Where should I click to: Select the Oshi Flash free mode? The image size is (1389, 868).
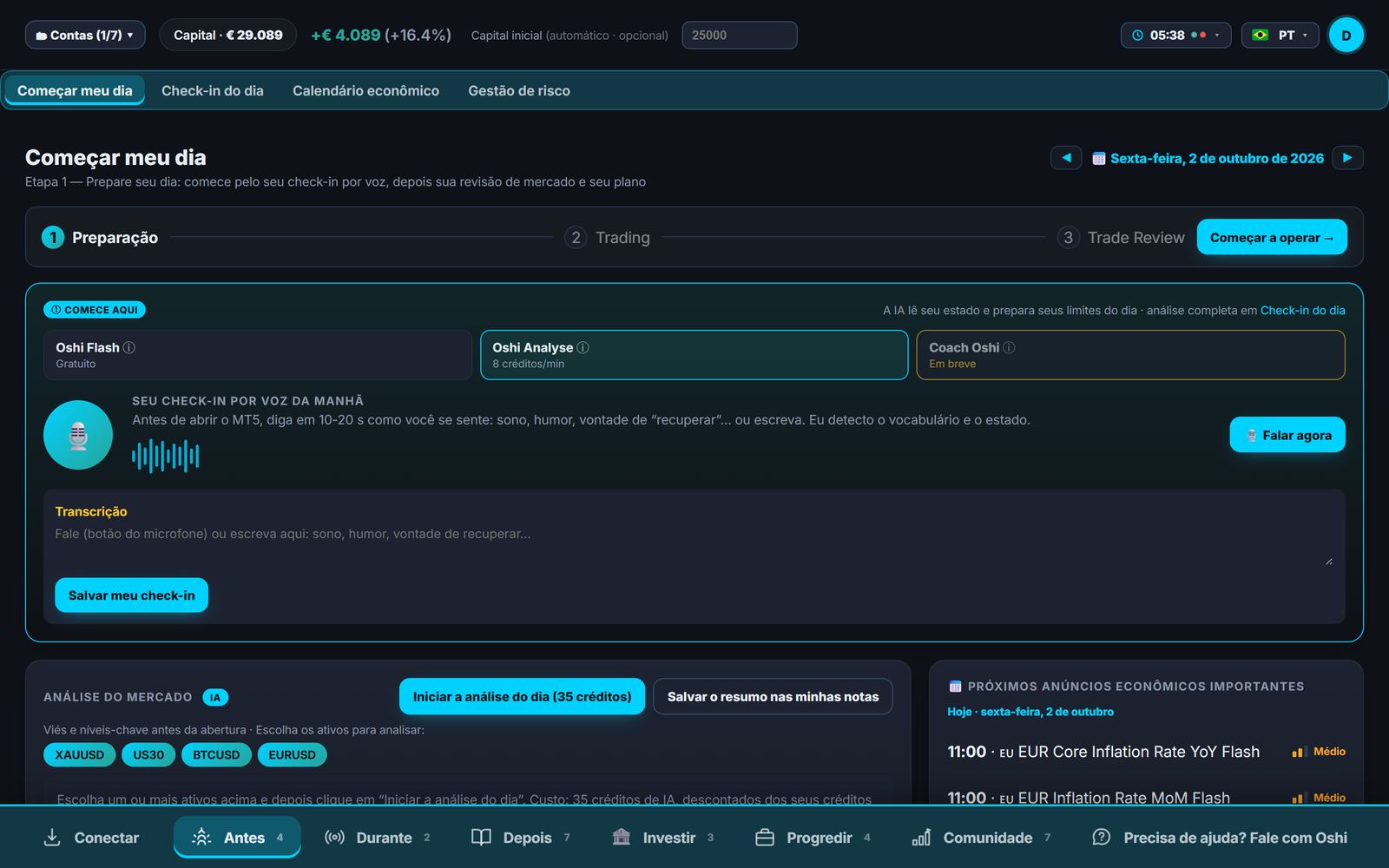tap(258, 355)
